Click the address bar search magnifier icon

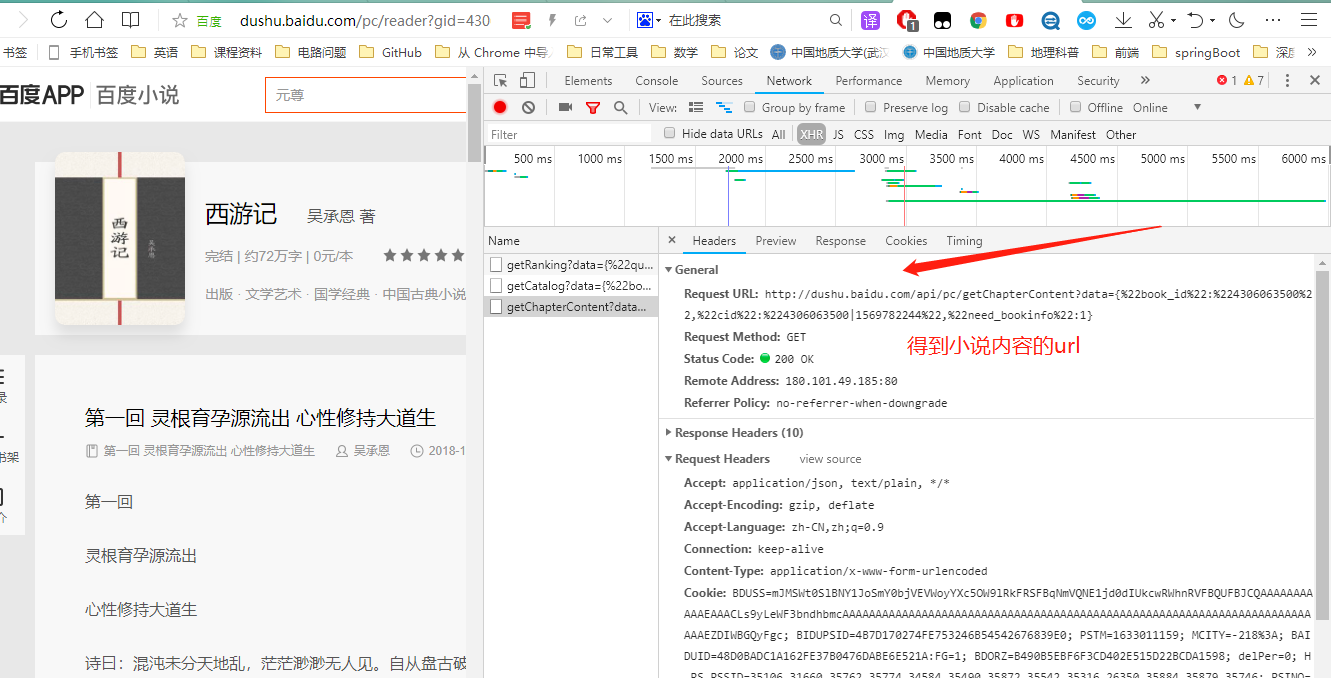(x=836, y=20)
